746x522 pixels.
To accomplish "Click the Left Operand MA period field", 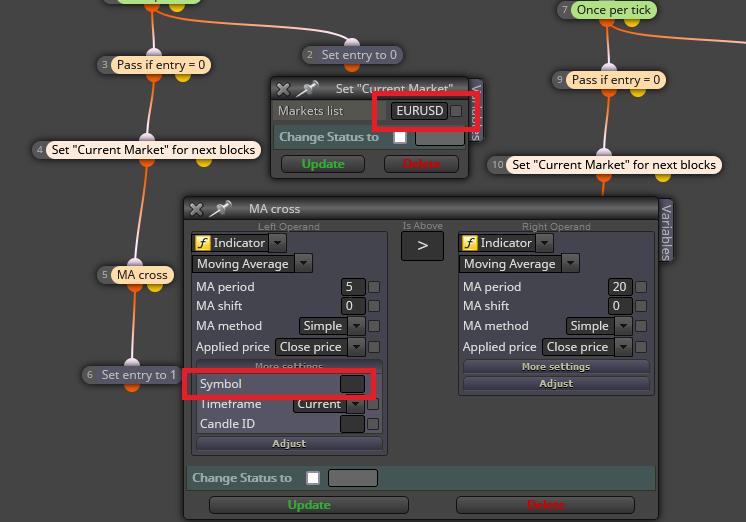I will point(353,287).
